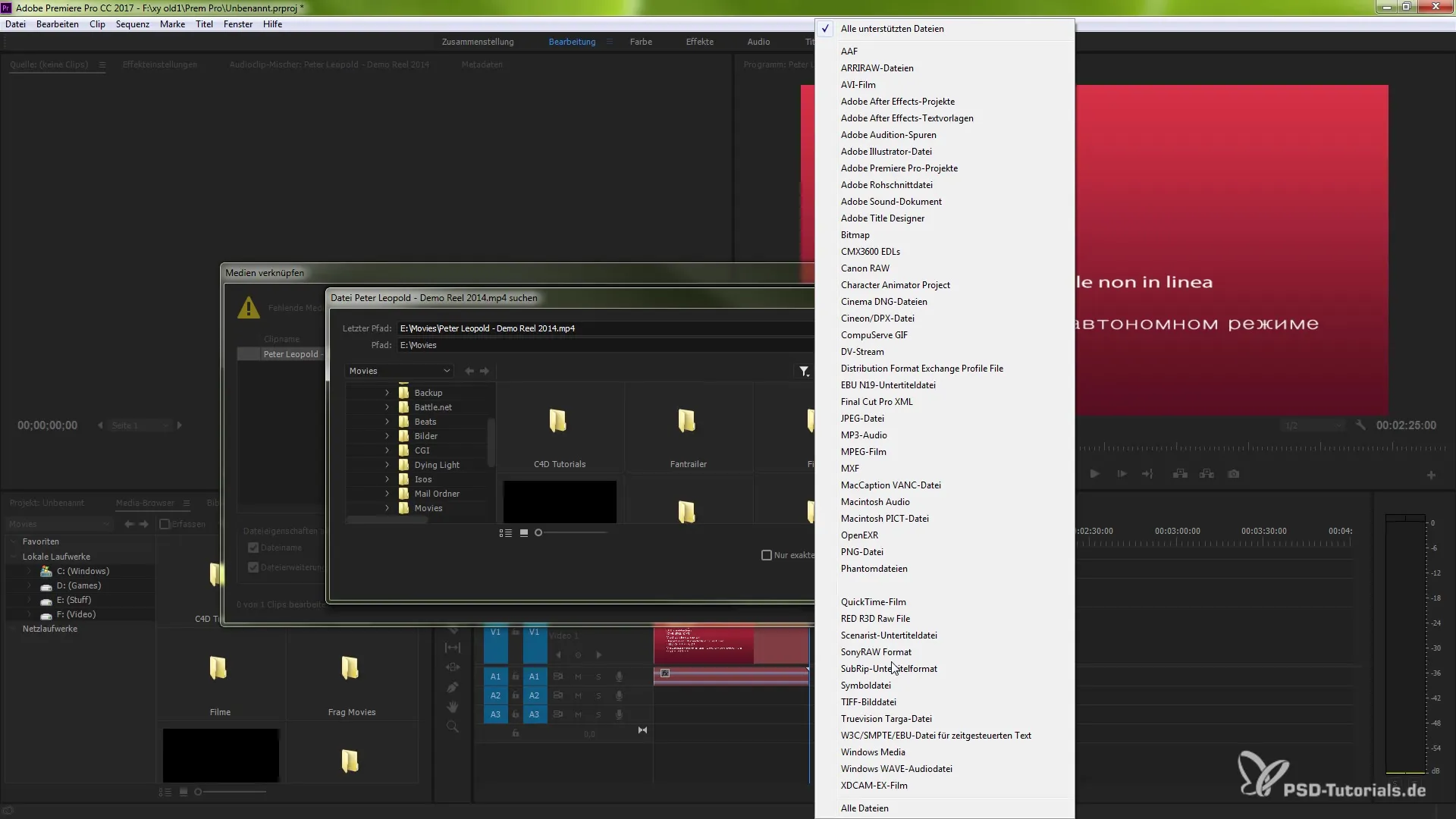Screen dimensions: 1456x819
Task: Enable the Nur exakte checkbox
Action: [x=767, y=556]
